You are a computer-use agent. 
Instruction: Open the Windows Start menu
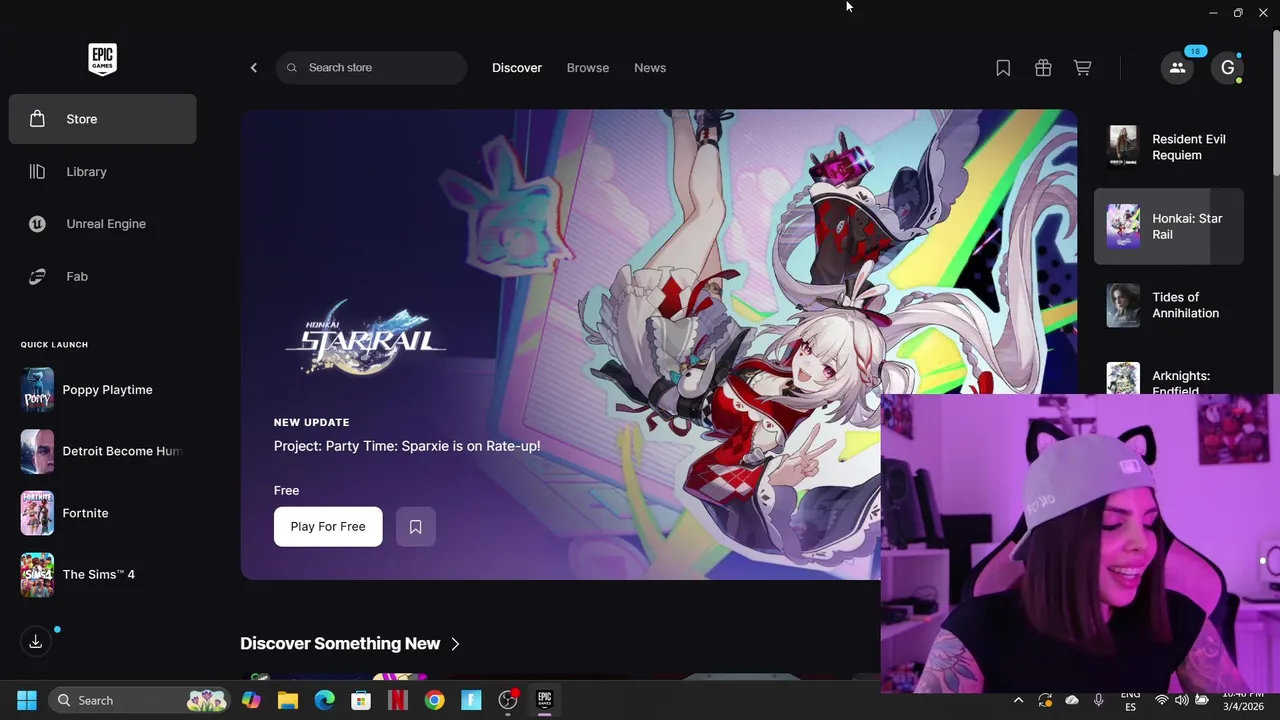pyautogui.click(x=27, y=700)
